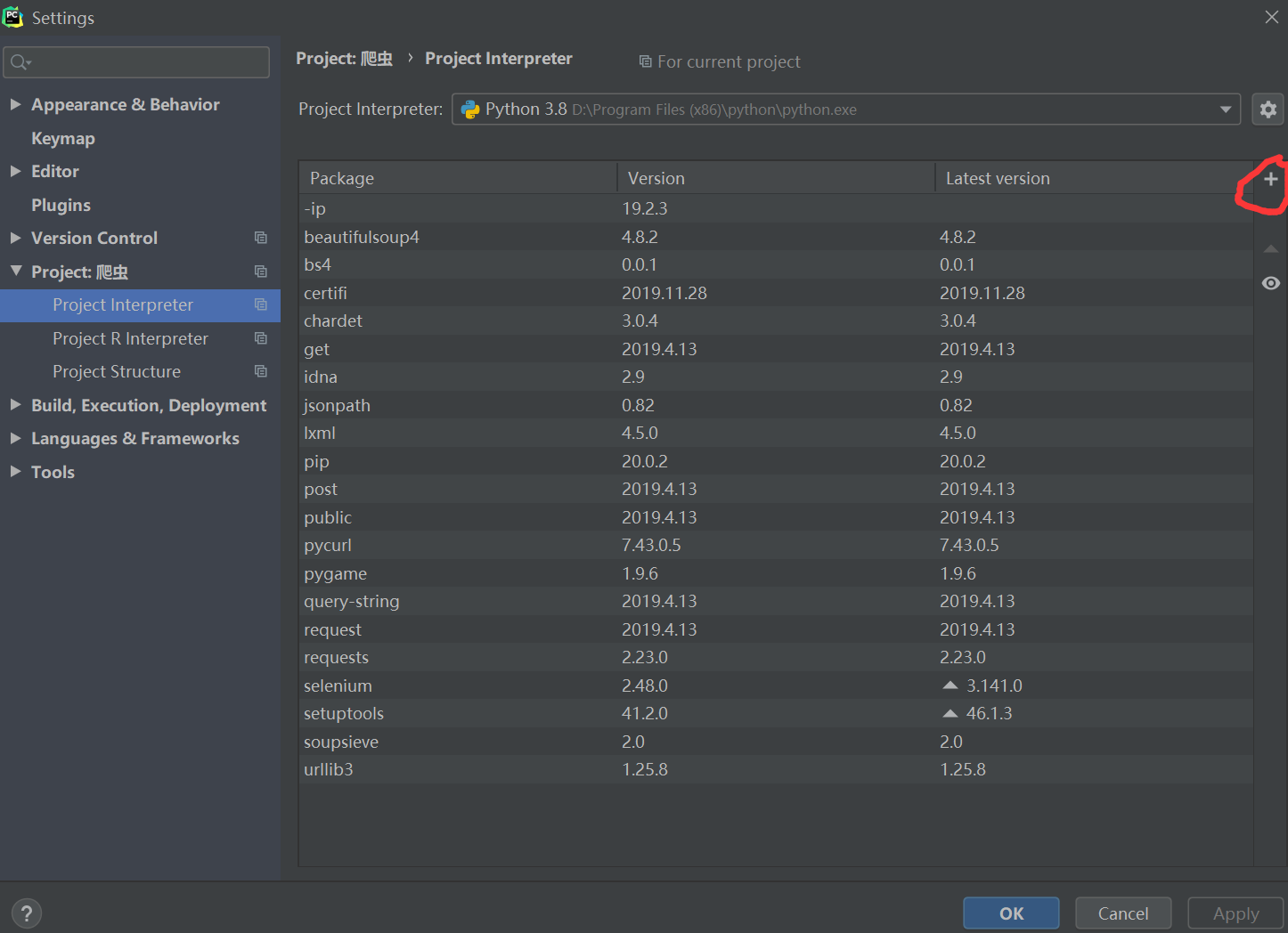Click version 2.48.0 of selenium

coord(645,686)
